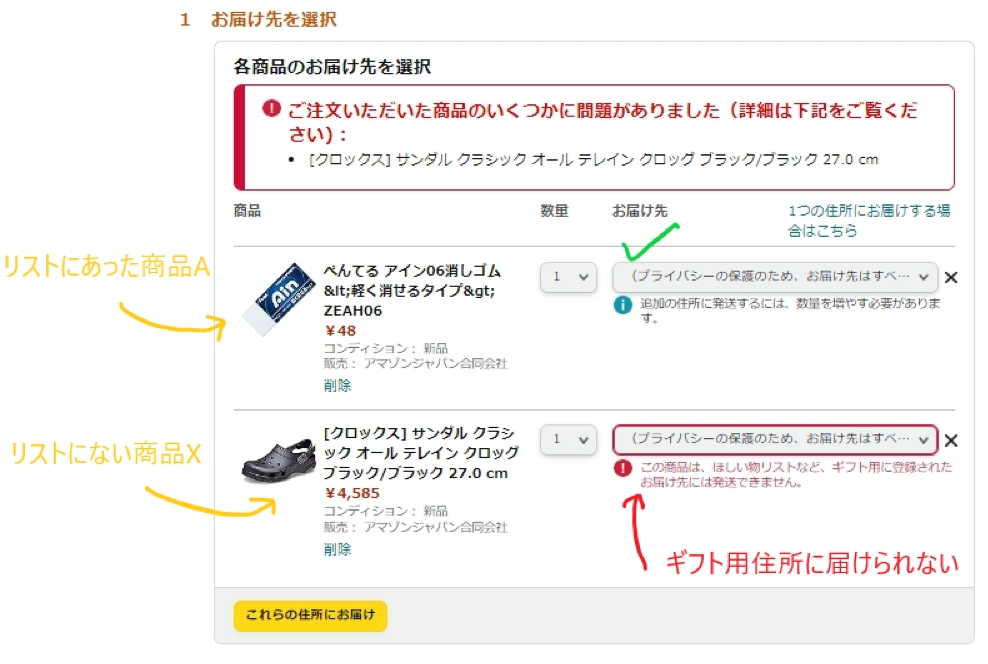
Task: Open the quantity dropdown for the Crocs sandal
Action: pyautogui.click(x=567, y=440)
